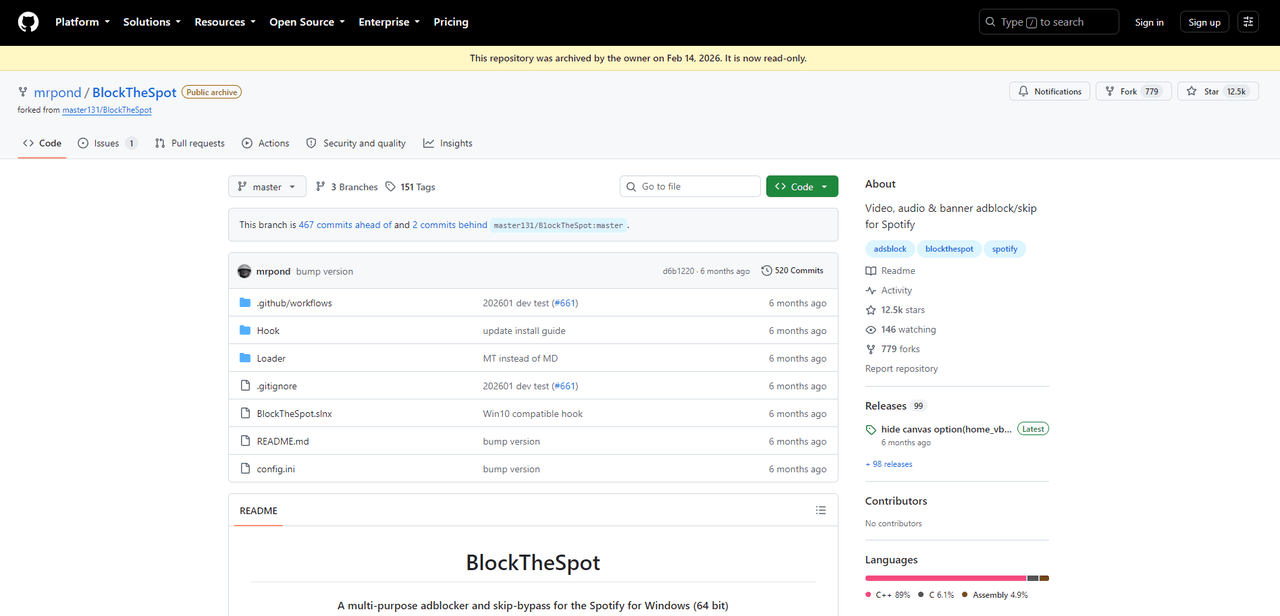Viewport: 1280px width, 616px height.
Task: Click the Sign up button
Action: pyautogui.click(x=1205, y=22)
